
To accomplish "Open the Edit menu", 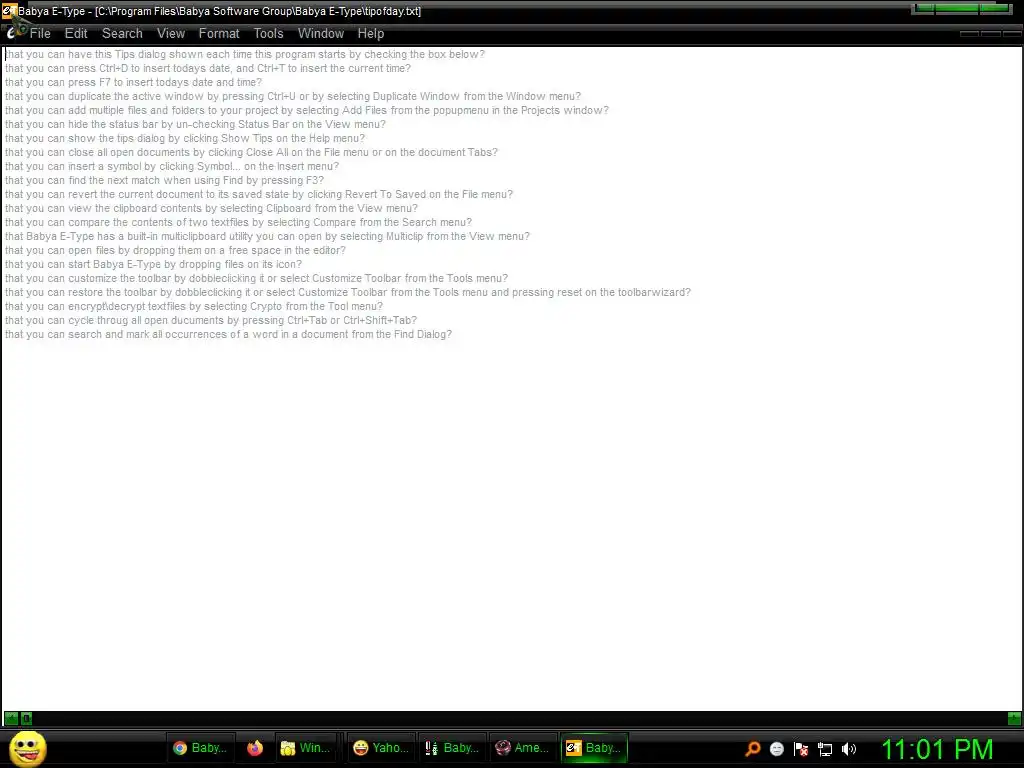I will [x=76, y=33].
